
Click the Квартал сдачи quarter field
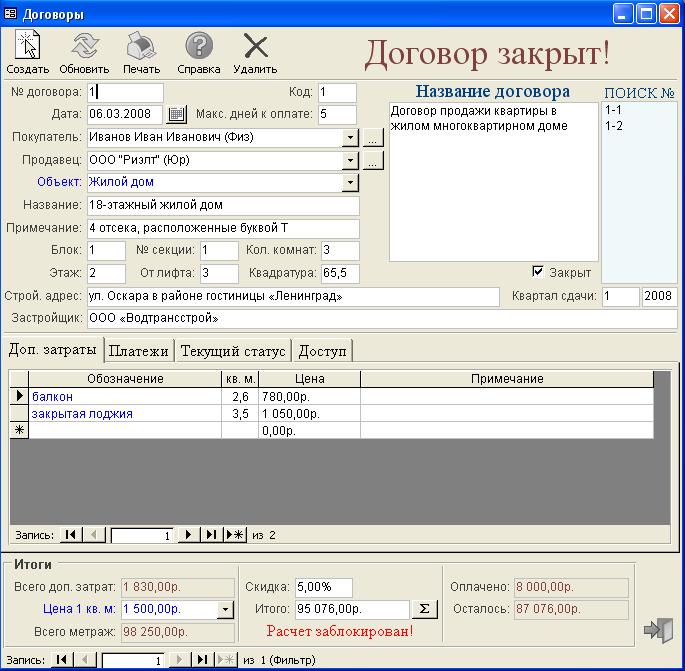tap(621, 297)
